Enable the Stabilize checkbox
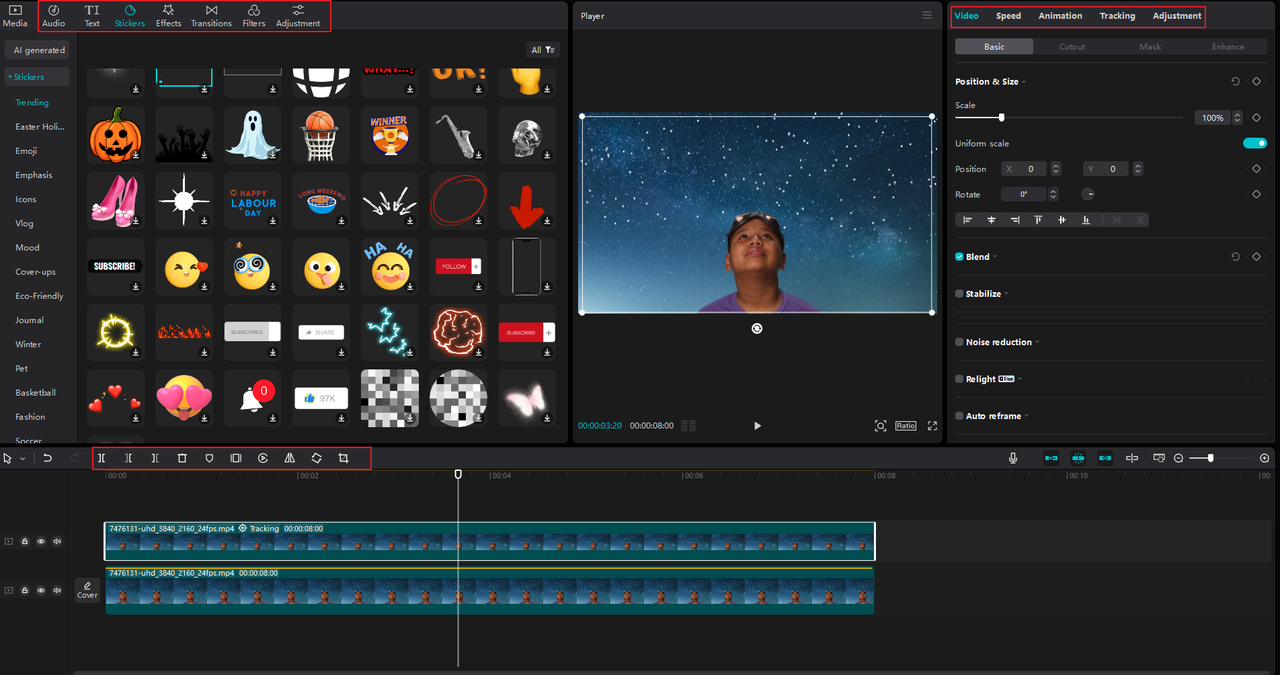The width and height of the screenshot is (1280, 675). point(959,294)
